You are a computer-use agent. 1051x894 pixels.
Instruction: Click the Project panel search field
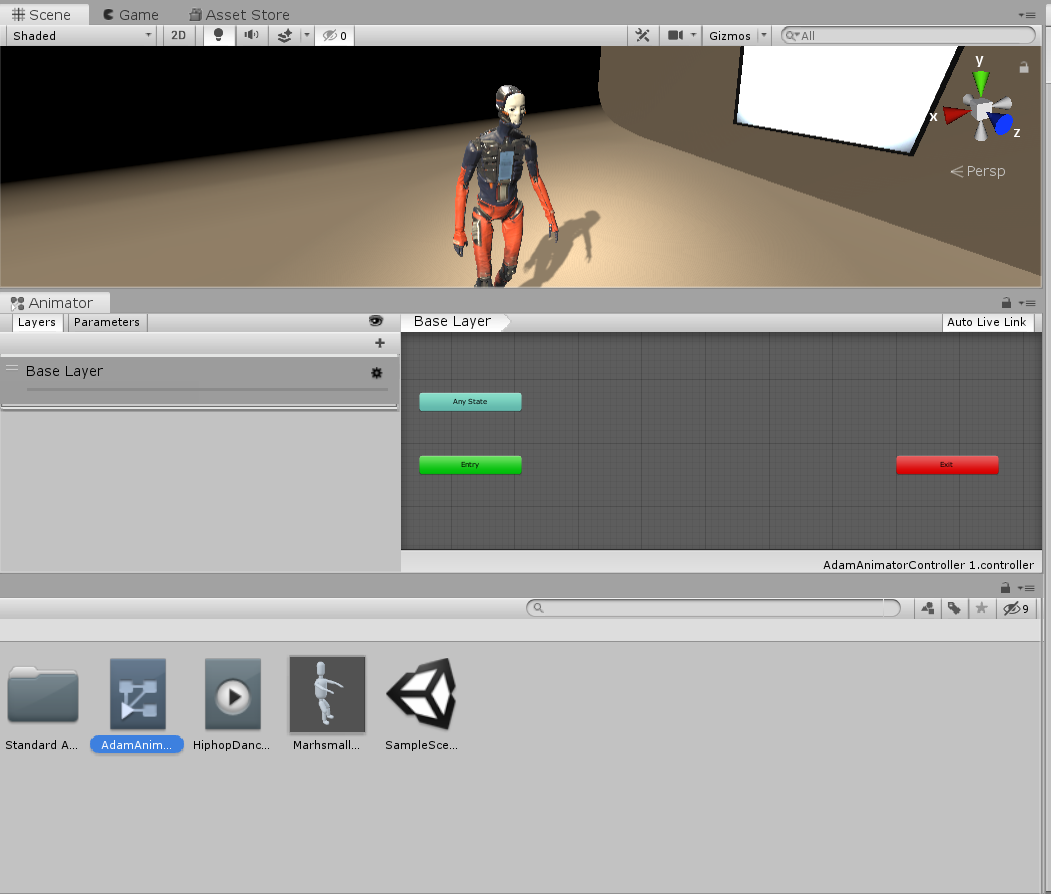coord(712,608)
